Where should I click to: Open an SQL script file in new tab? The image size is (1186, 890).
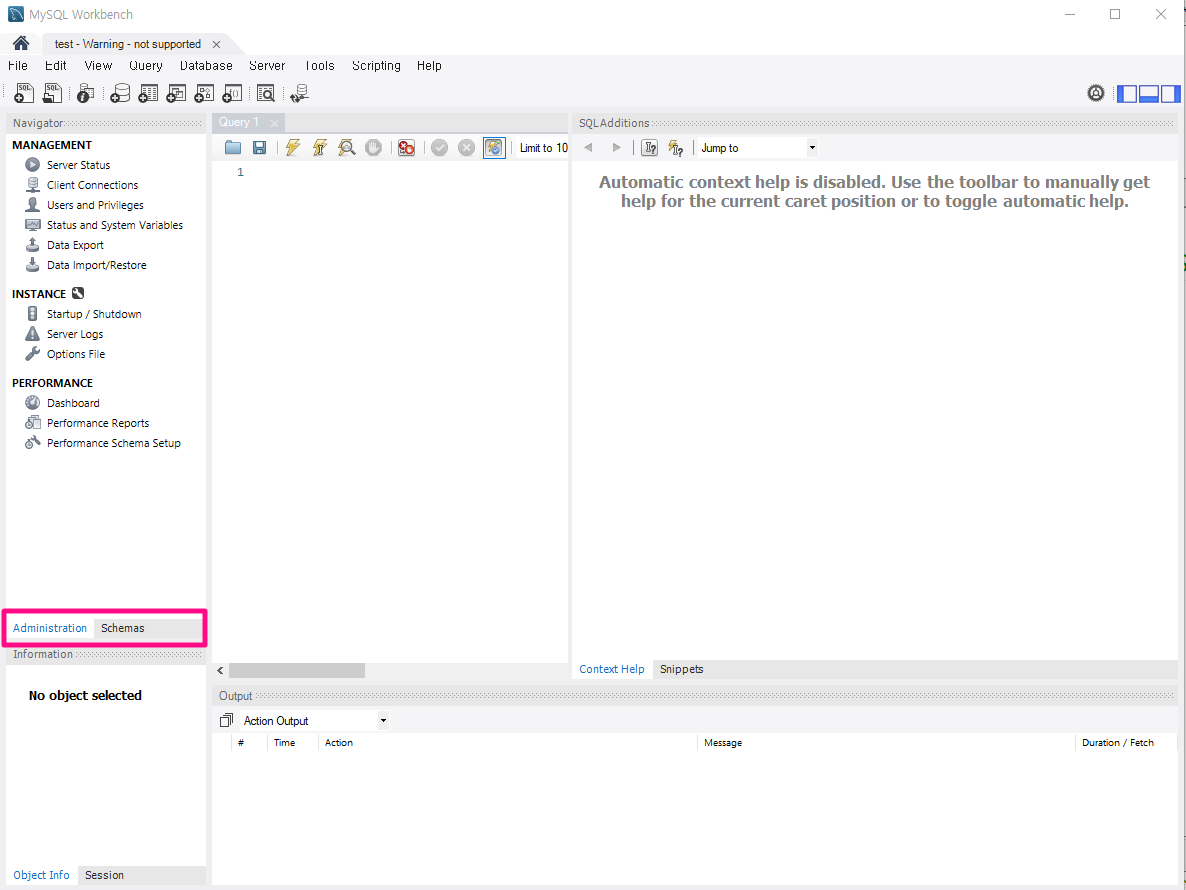(52, 93)
